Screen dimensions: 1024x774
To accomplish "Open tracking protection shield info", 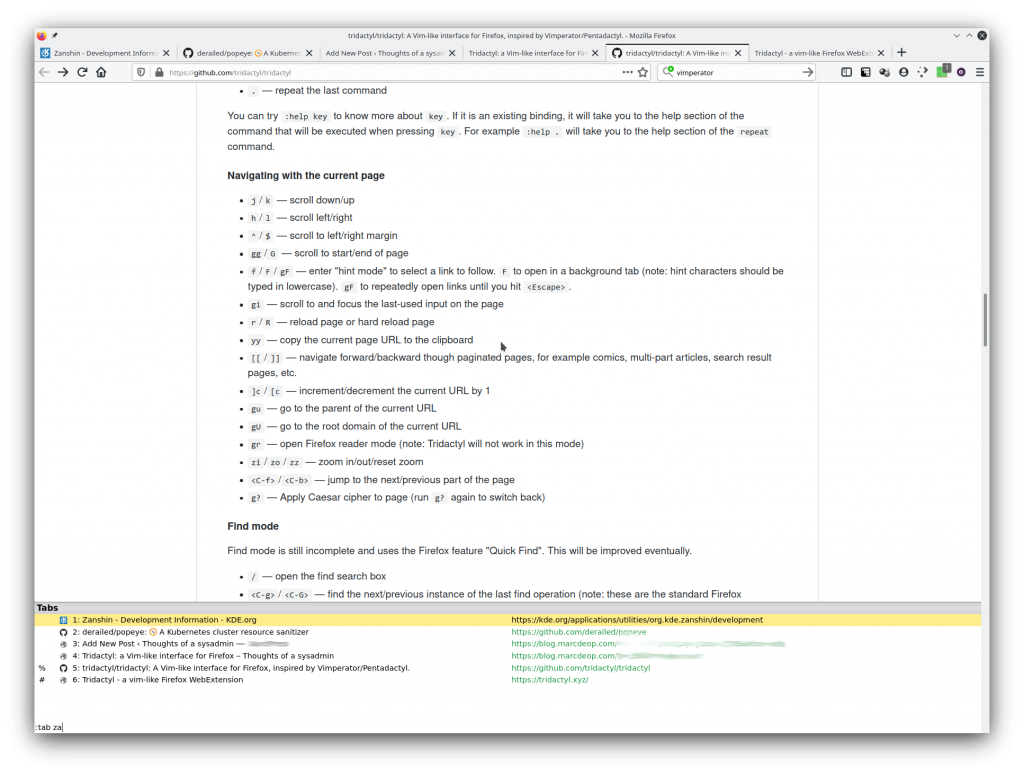I will 141,73.
